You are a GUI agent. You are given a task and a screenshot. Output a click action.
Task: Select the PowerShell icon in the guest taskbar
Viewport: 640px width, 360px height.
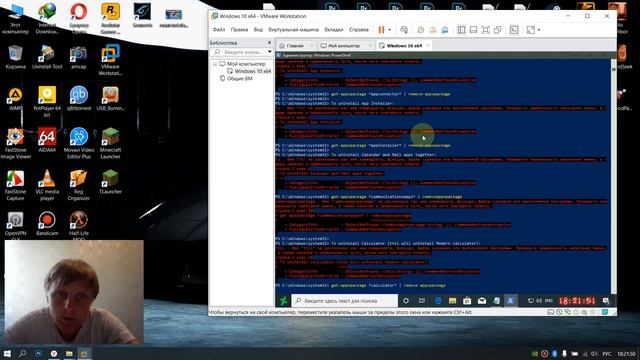point(510,301)
